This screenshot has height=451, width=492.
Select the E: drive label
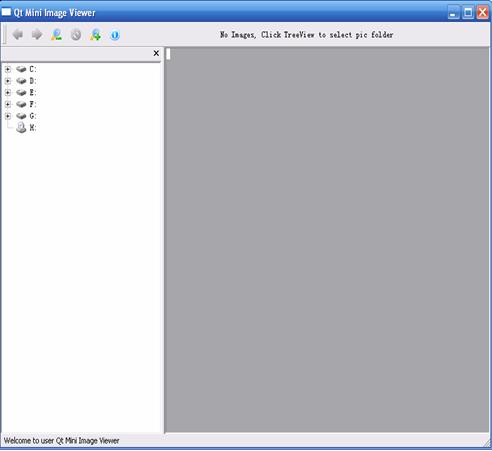coord(33,92)
